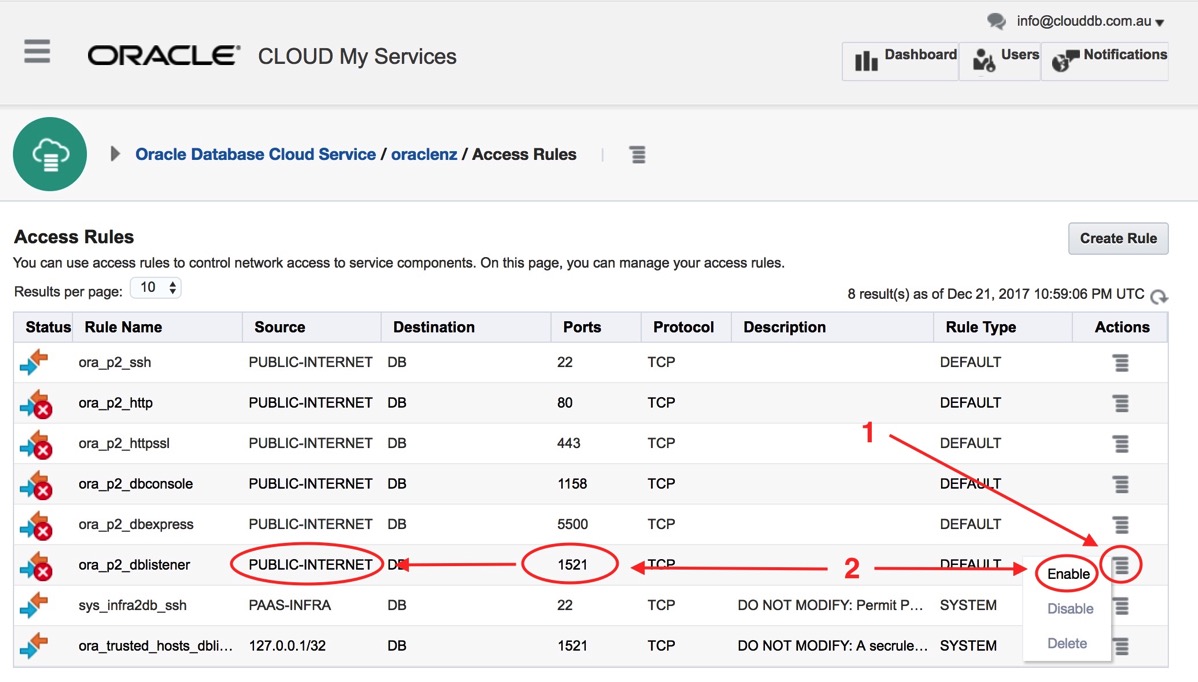This screenshot has width=1198, height=682.
Task: Open the Dashboard toolbar button
Action: coord(902,60)
